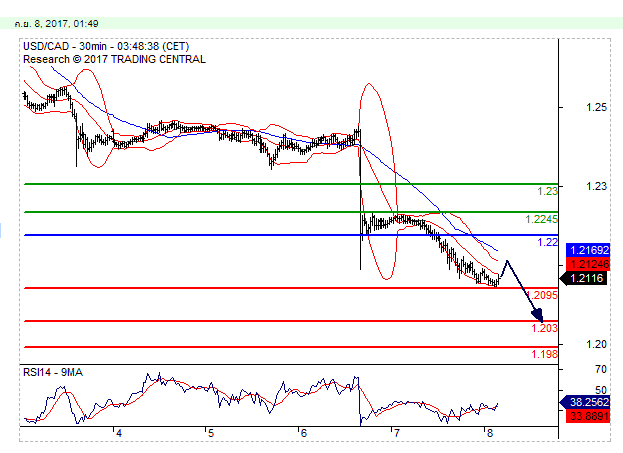
Task: Click the blue 1.21692 price tag
Action: (x=588, y=250)
